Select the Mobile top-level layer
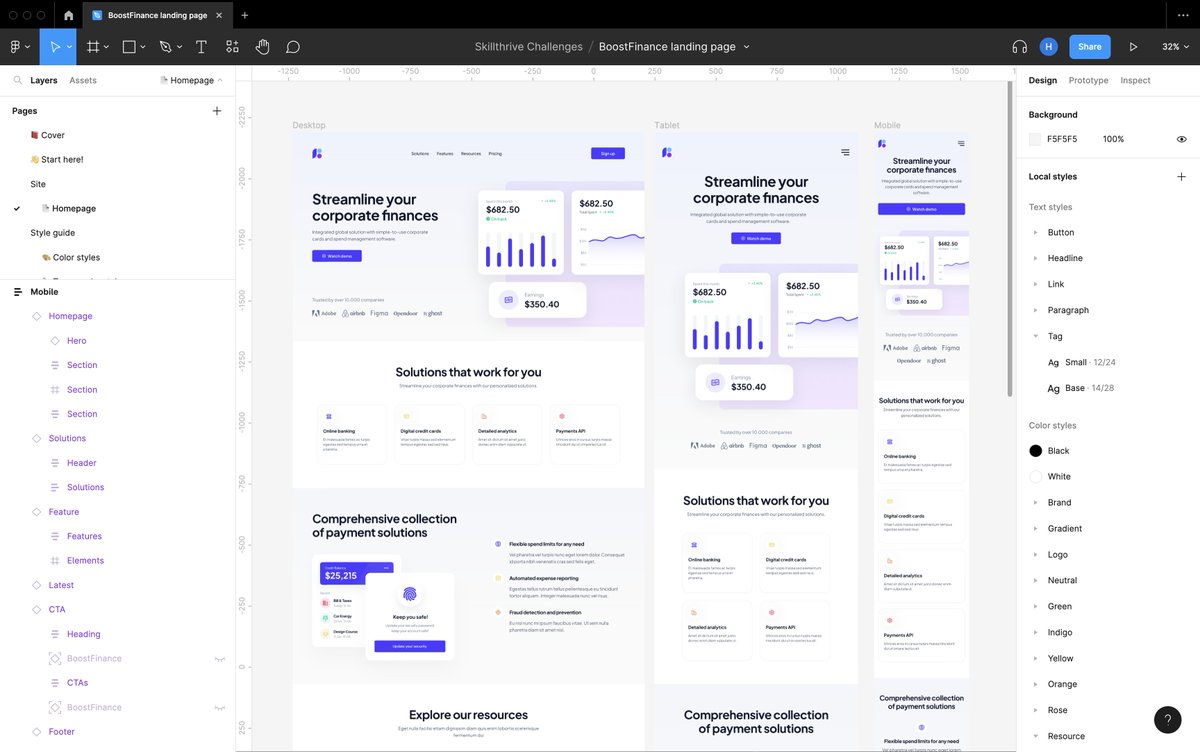The image size is (1200, 752). pyautogui.click(x=44, y=292)
